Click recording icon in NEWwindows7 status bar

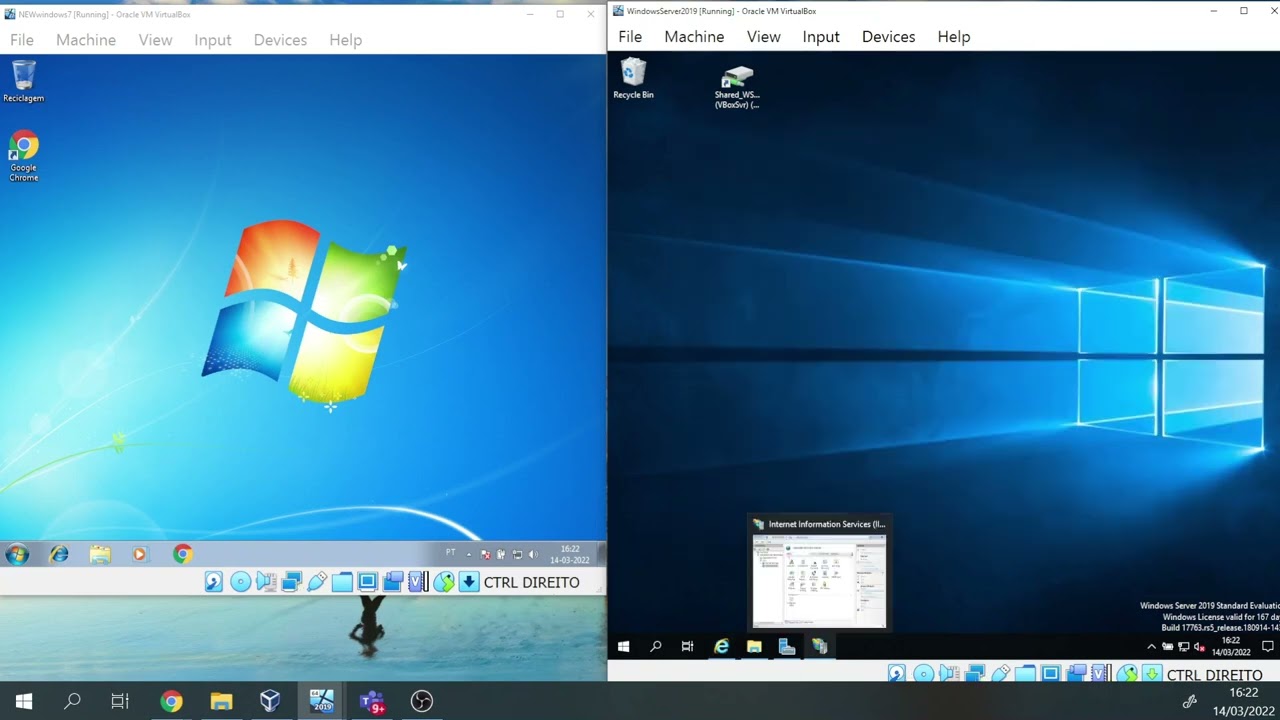[393, 582]
